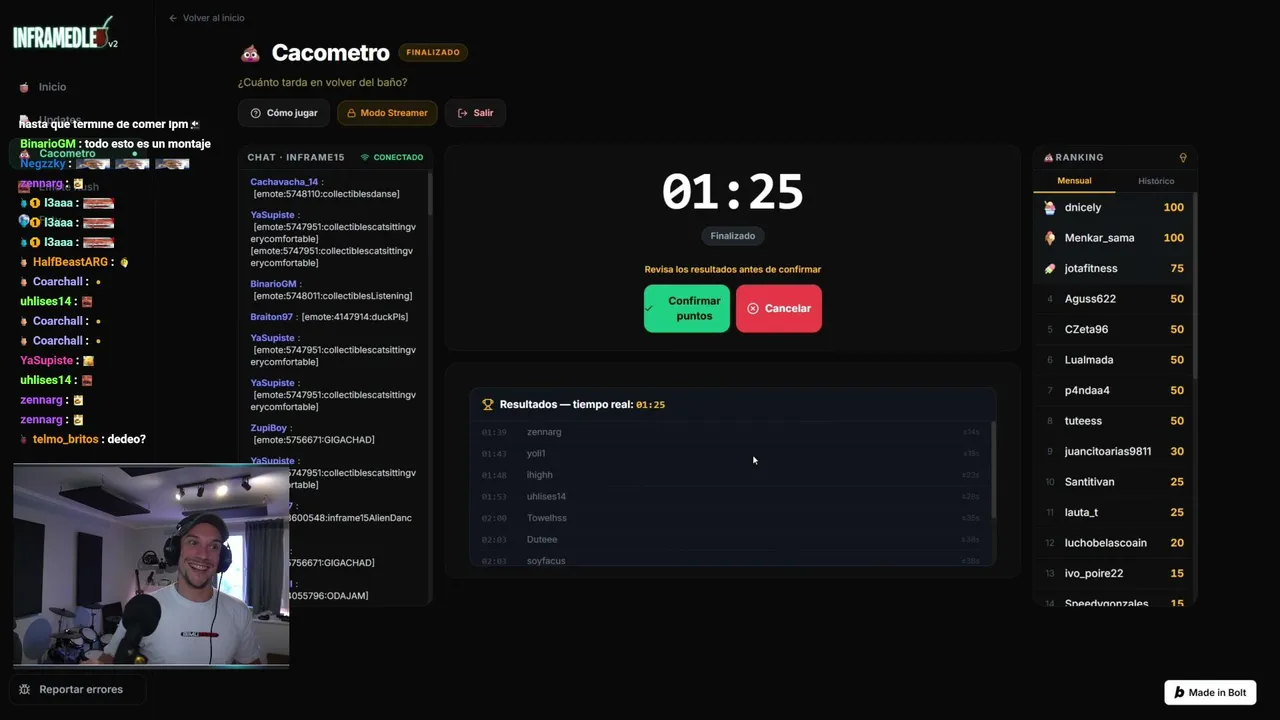Viewport: 1280px width, 720px height.
Task: Click the CHAT · INFRAME15 header
Action: [296, 157]
